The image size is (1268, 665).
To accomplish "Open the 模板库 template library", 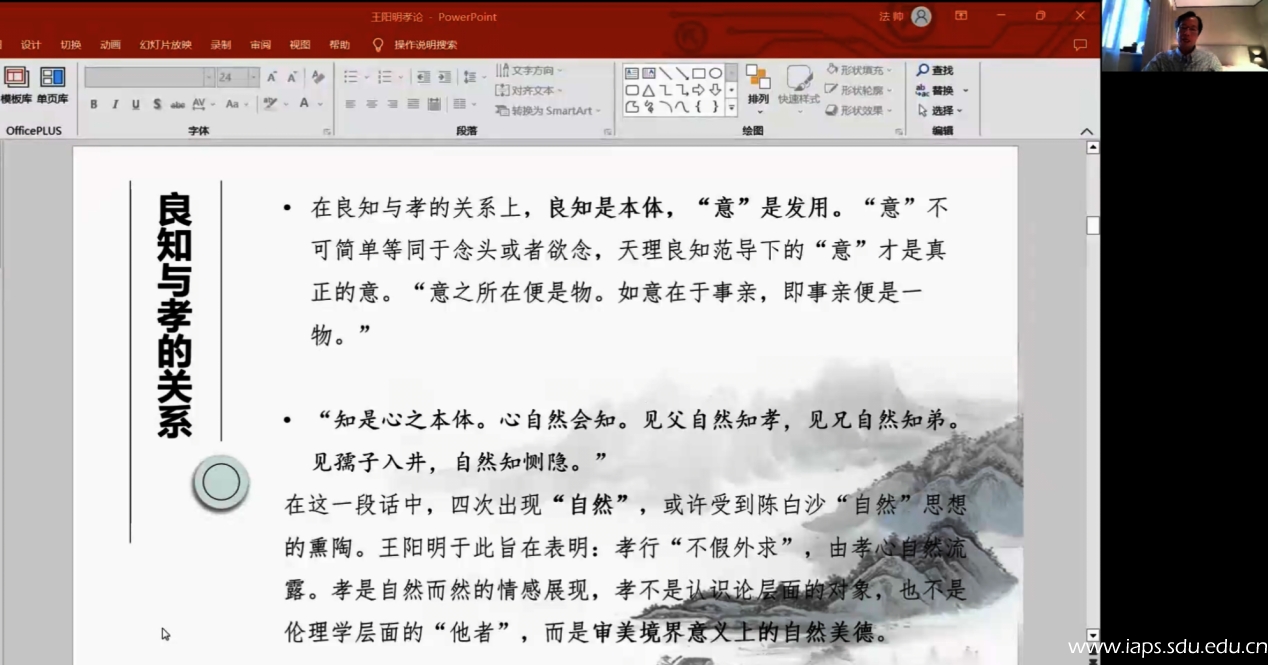I will click(x=16, y=85).
